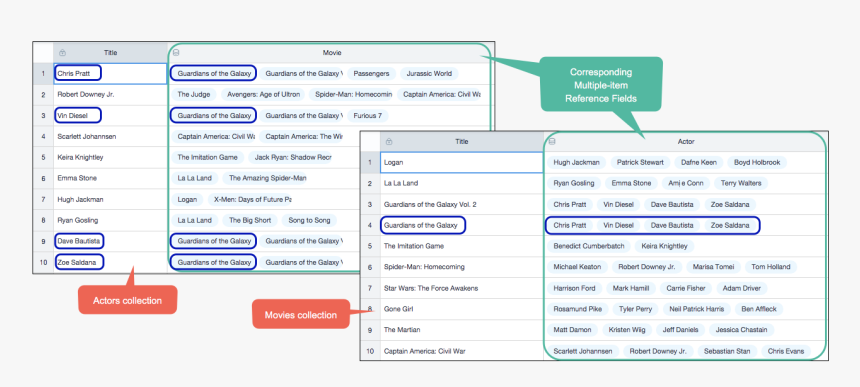Screen dimensions: 860x387
Task: Open the Passengers movie tag
Action: point(371,73)
